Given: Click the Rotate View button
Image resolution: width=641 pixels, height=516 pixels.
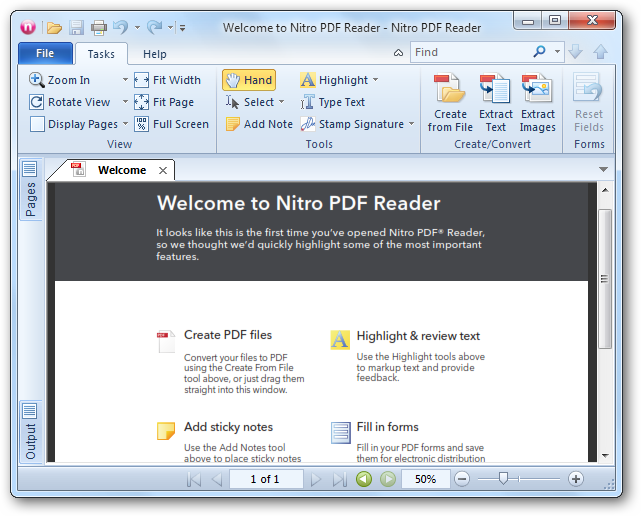Looking at the screenshot, I should click(x=70, y=102).
